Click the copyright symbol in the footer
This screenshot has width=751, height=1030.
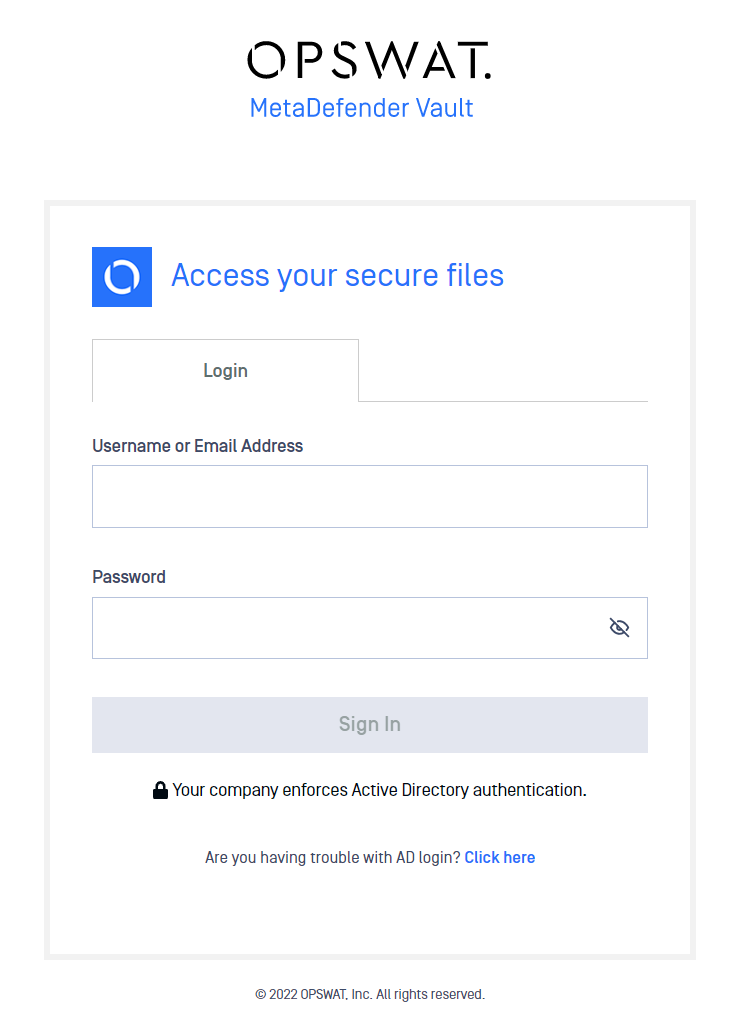pyautogui.click(x=260, y=995)
